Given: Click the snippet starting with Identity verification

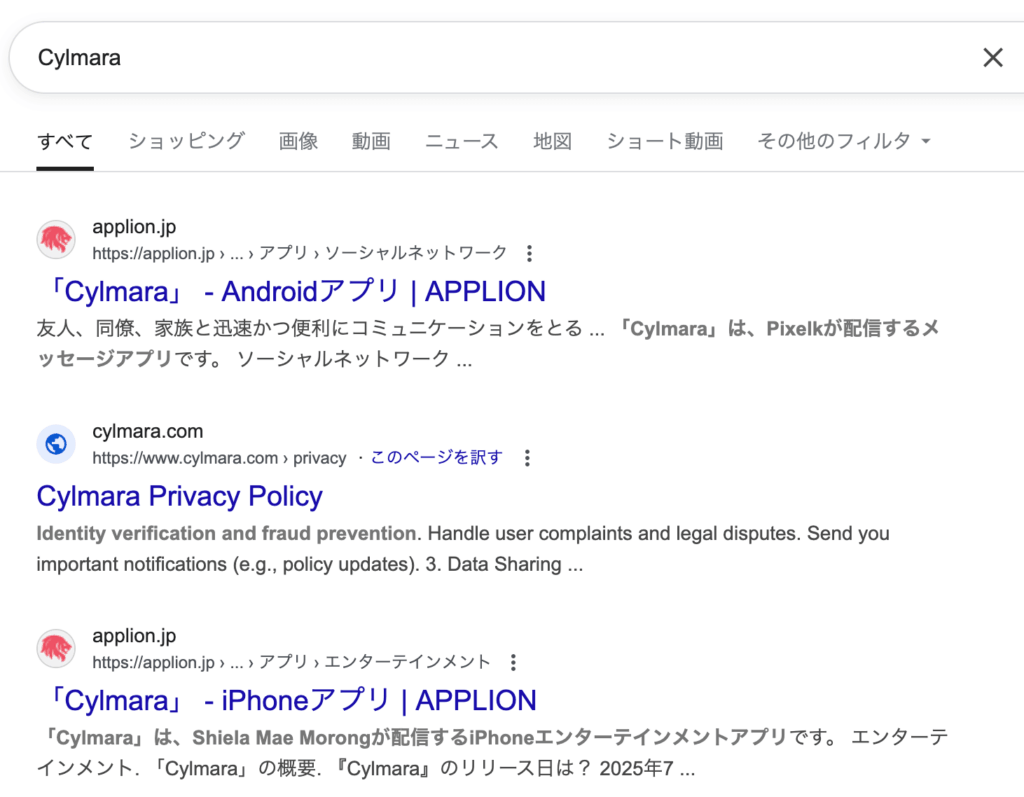Looking at the screenshot, I should (463, 549).
